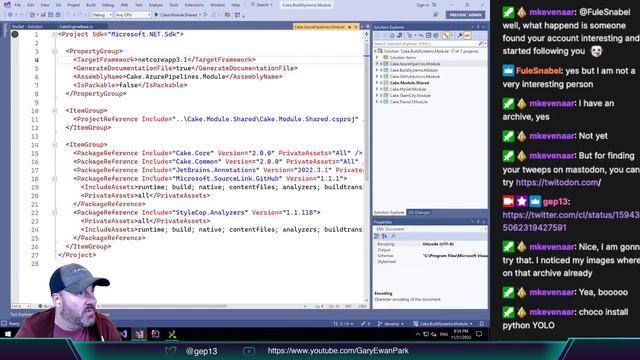Open the zoom level dropdown in editor
This screenshot has height=360, width=640.
tap(20, 306)
